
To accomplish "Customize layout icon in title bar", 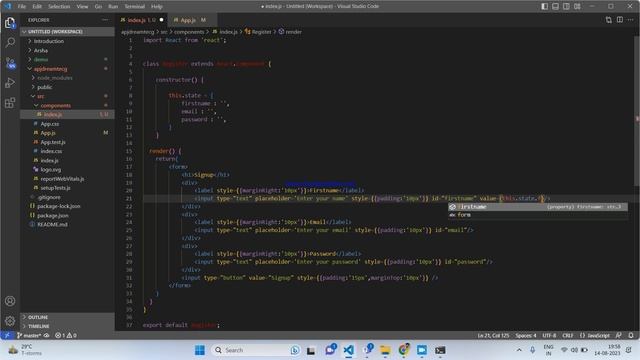I will click(x=577, y=6).
